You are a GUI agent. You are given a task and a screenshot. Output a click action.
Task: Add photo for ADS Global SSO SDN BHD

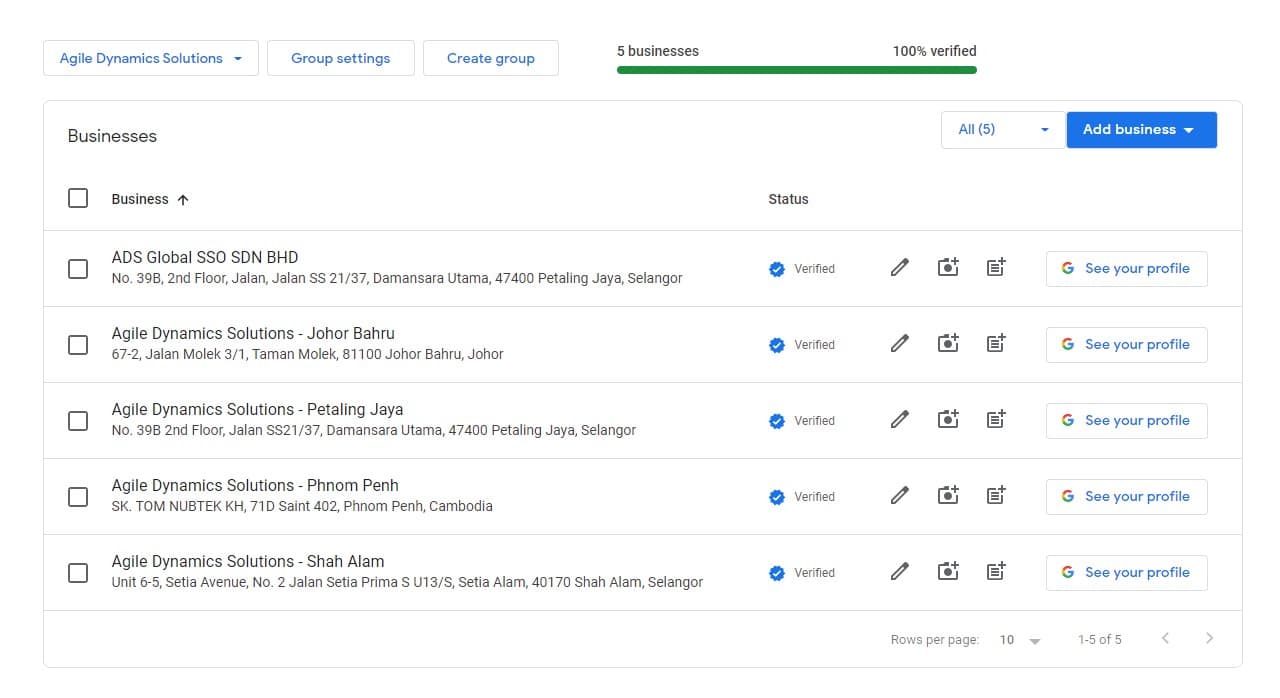point(948,268)
